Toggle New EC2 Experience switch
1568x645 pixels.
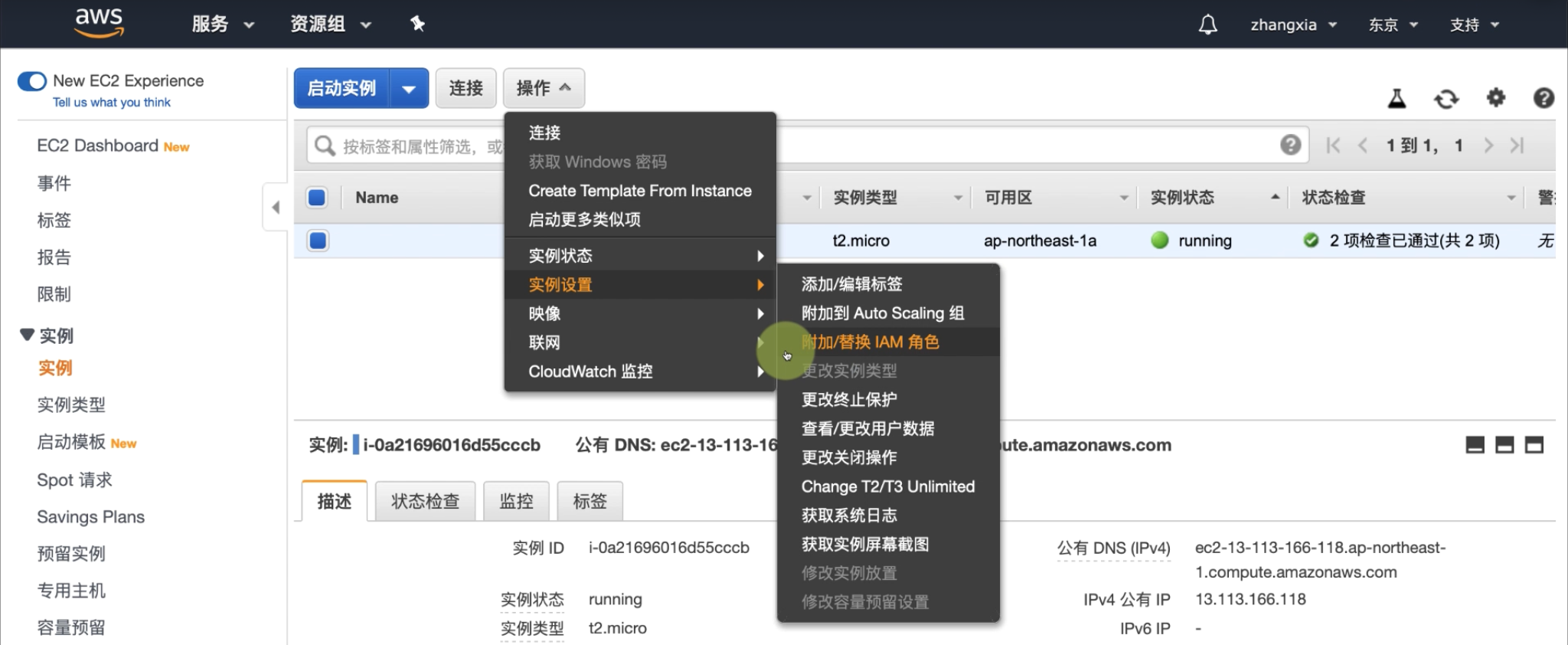pos(32,81)
